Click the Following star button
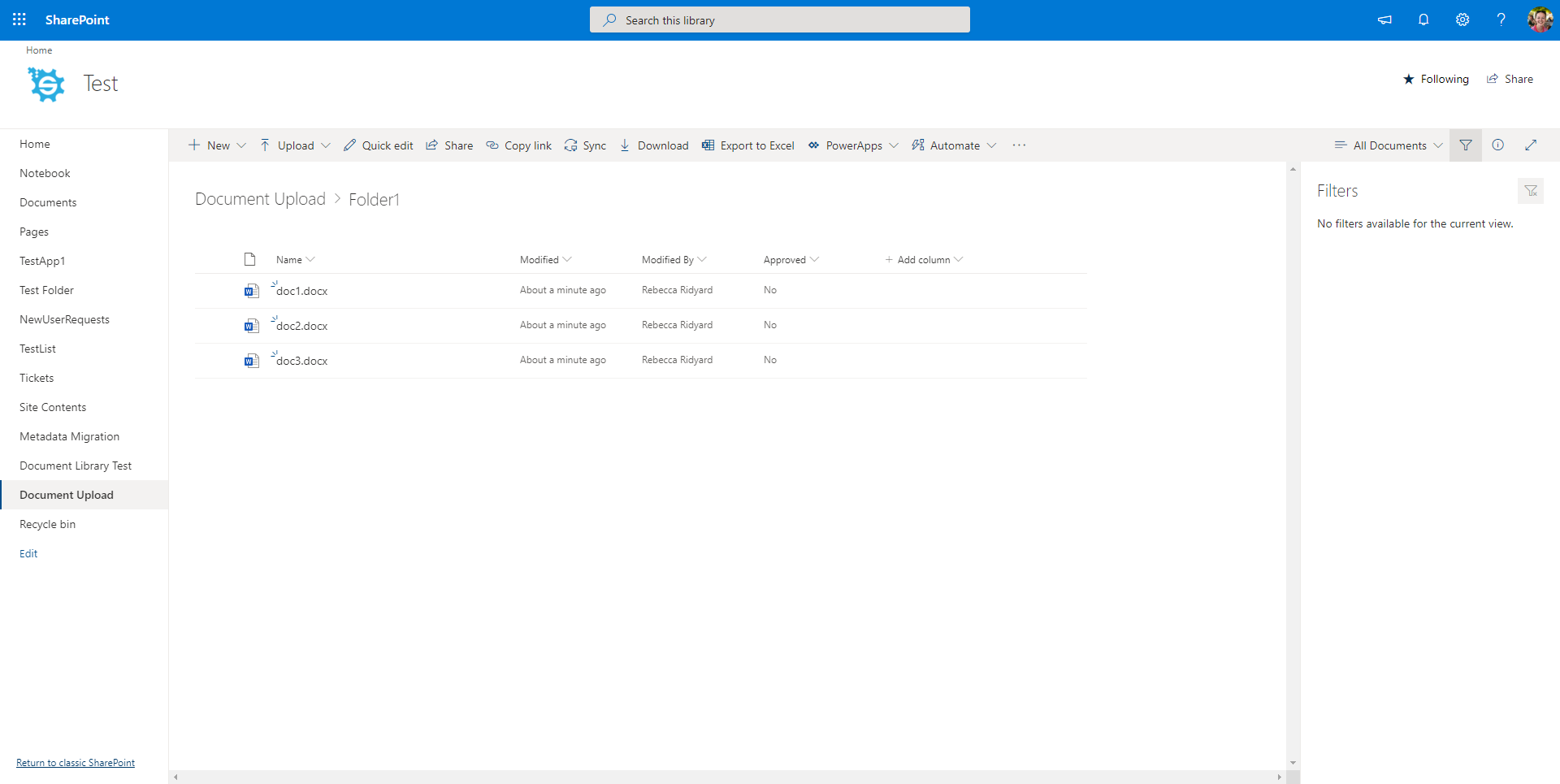Viewport: 1560px width, 784px height. (1436, 79)
